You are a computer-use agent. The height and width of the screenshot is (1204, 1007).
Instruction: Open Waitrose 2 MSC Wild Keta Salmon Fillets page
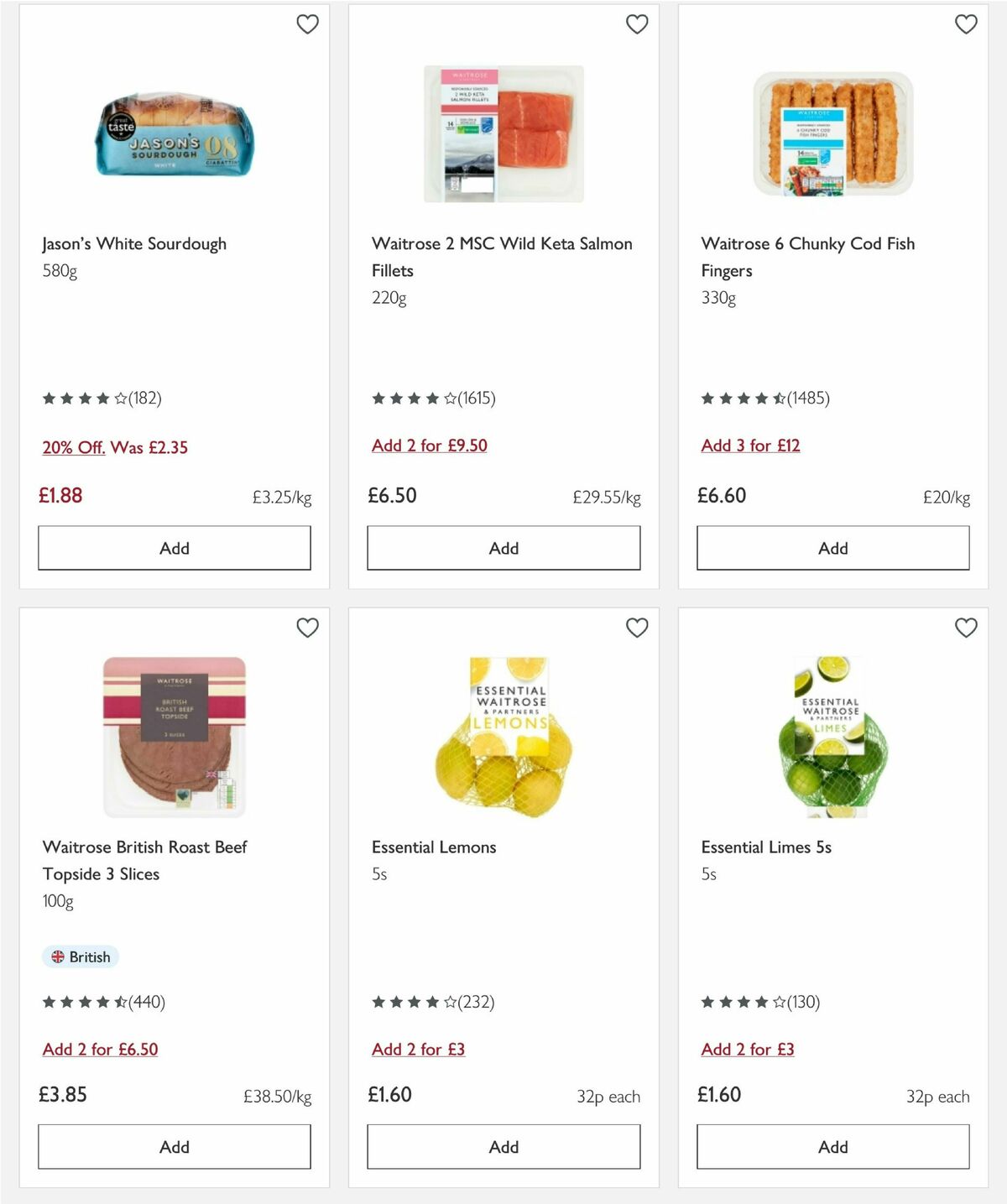[x=502, y=257]
